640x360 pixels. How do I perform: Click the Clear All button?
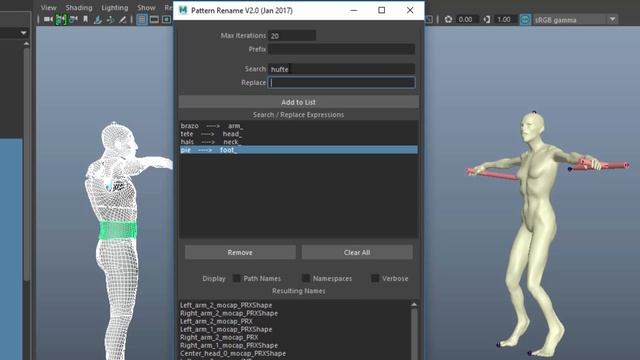tap(357, 252)
